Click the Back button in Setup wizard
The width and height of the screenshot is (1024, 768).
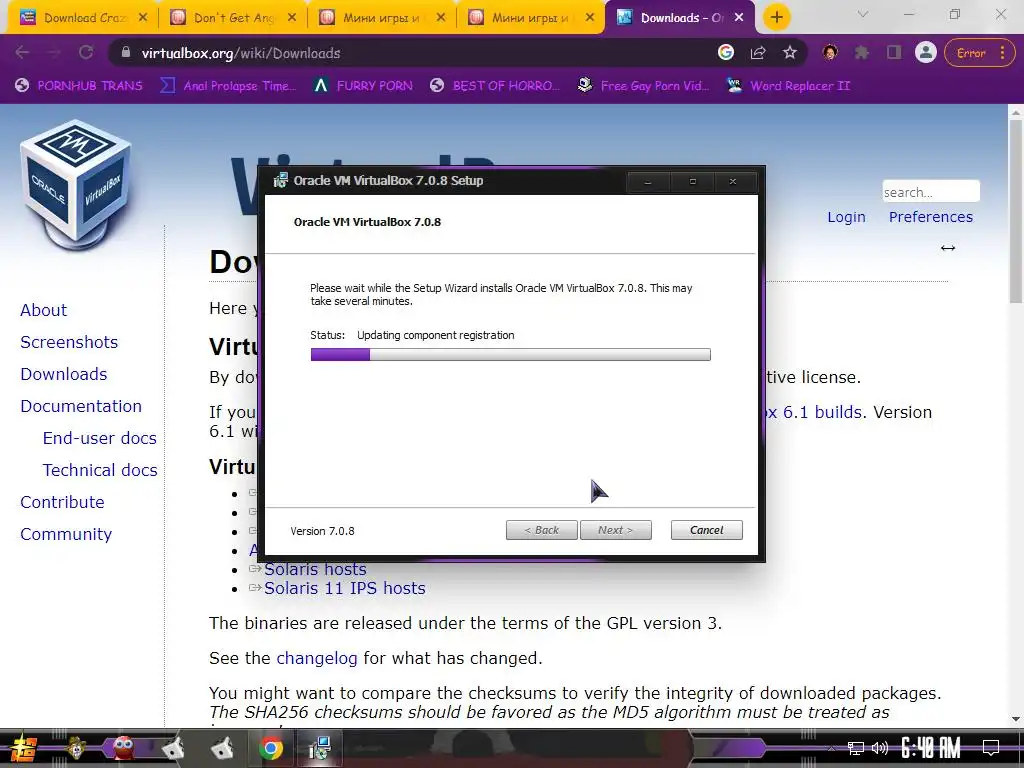pyautogui.click(x=541, y=530)
